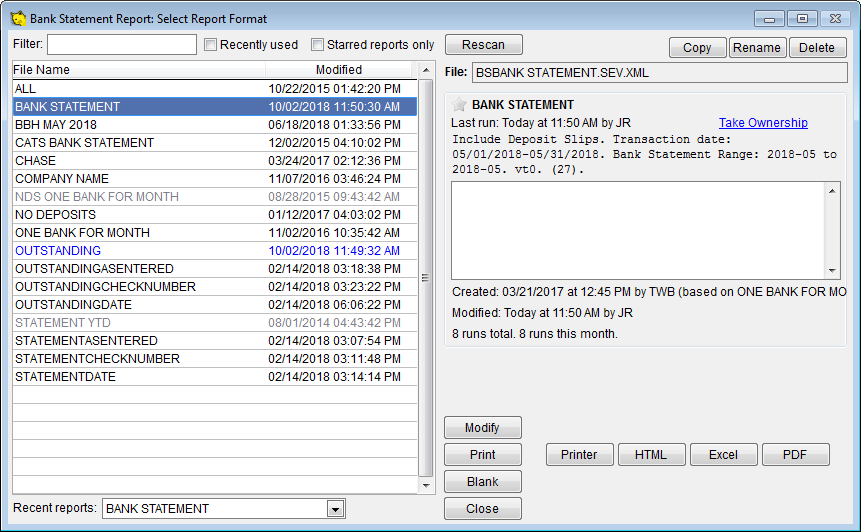Viewport: 861px width, 532px height.
Task: Select STATEMENT YTD report
Action: 215,323
